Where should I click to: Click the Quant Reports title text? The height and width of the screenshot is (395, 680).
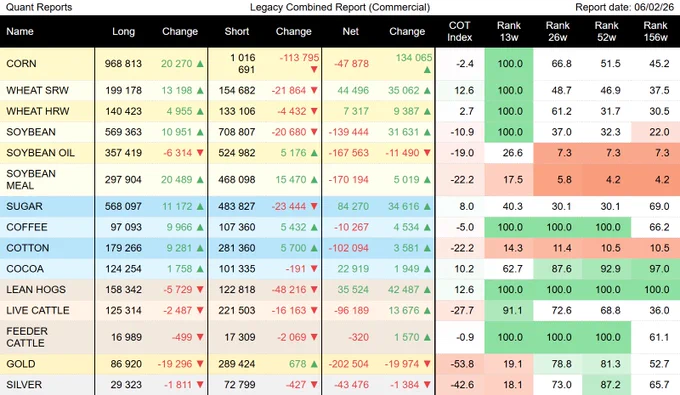click(x=39, y=7)
